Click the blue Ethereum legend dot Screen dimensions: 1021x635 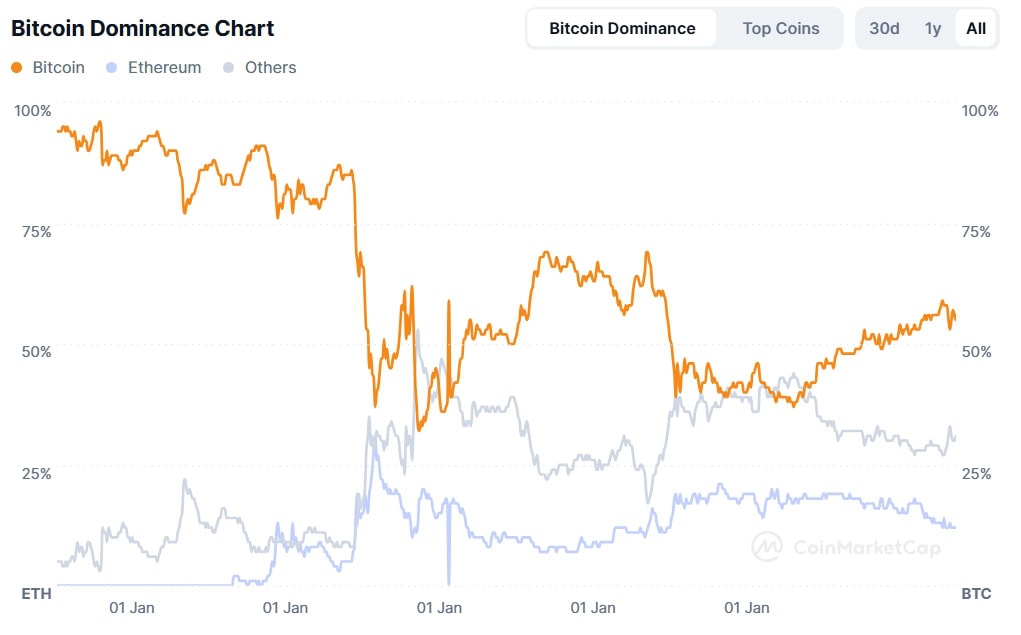click(112, 68)
